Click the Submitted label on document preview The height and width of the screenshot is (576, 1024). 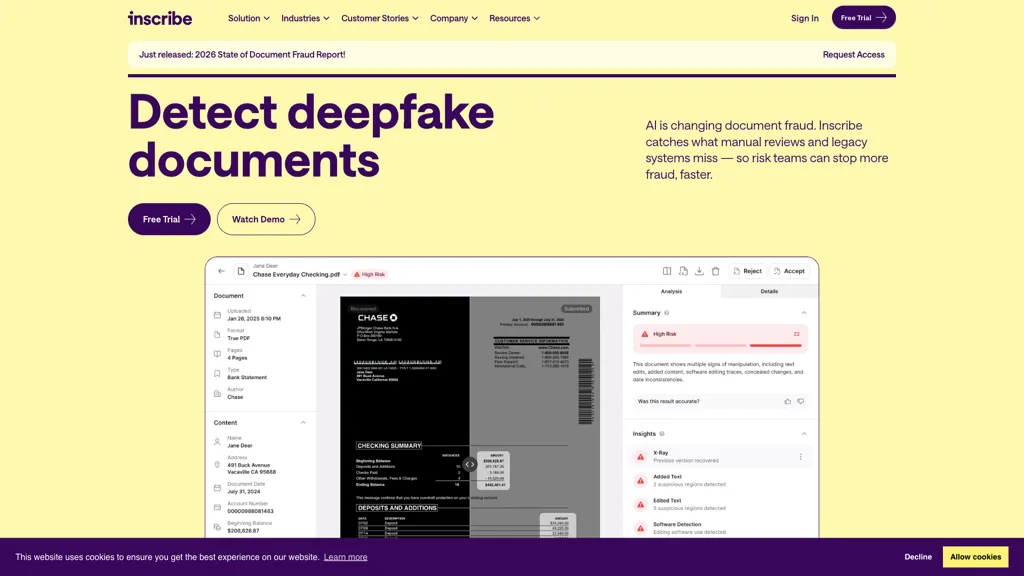click(x=576, y=309)
